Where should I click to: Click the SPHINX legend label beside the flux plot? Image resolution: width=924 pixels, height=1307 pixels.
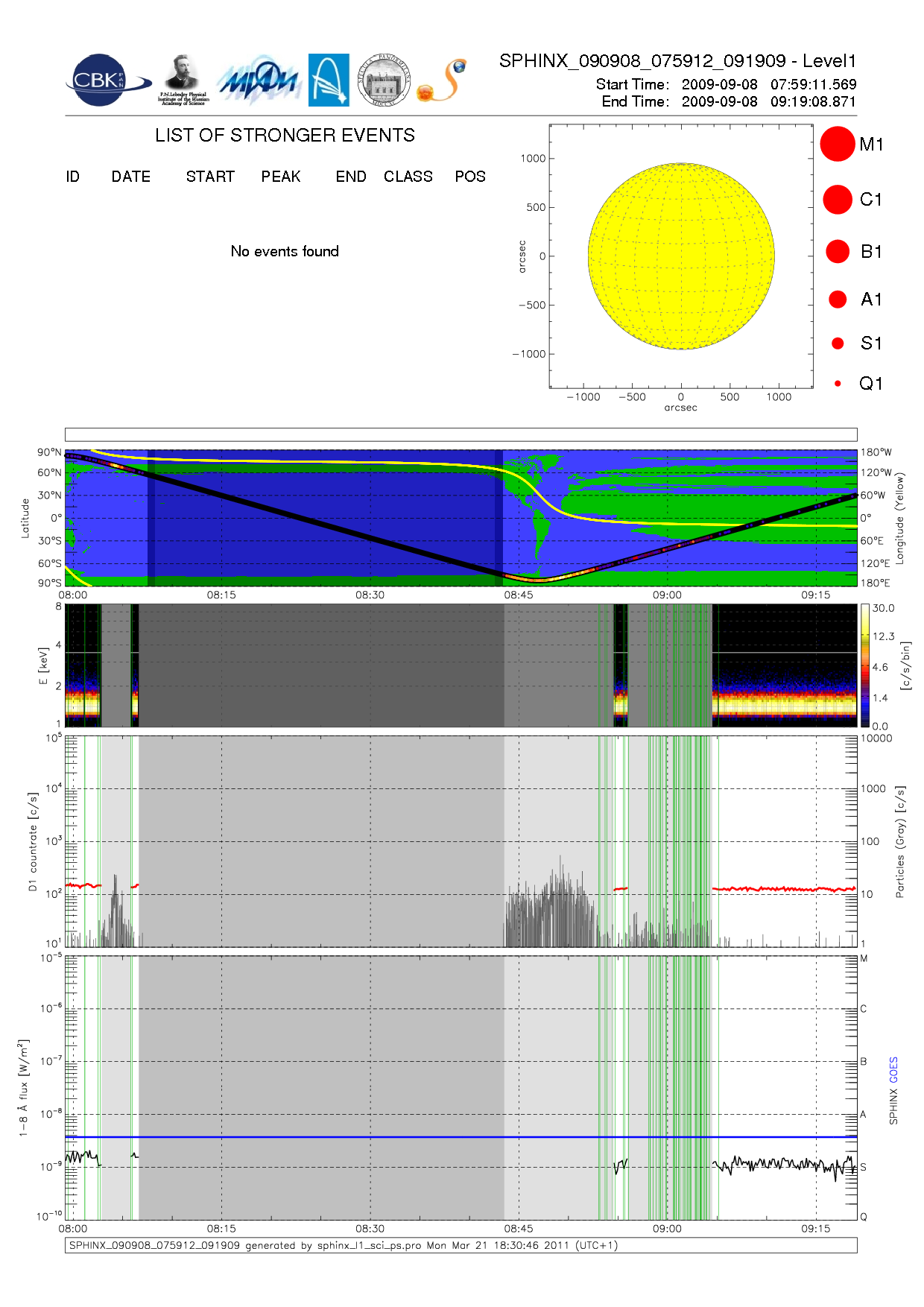point(893,1107)
